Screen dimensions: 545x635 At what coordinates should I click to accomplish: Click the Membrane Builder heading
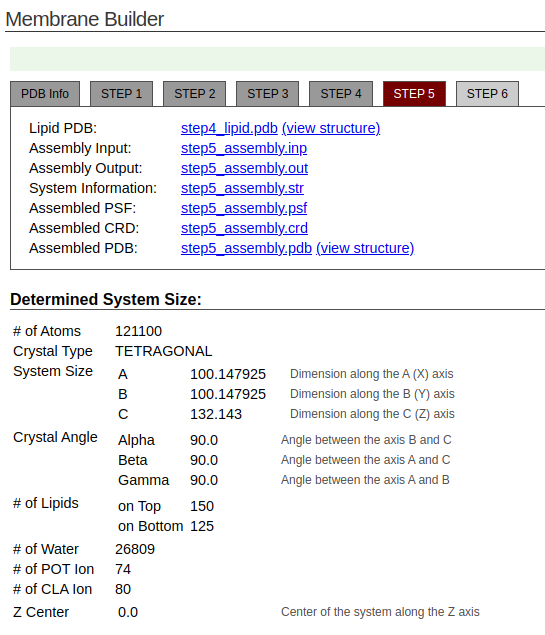tap(85, 19)
